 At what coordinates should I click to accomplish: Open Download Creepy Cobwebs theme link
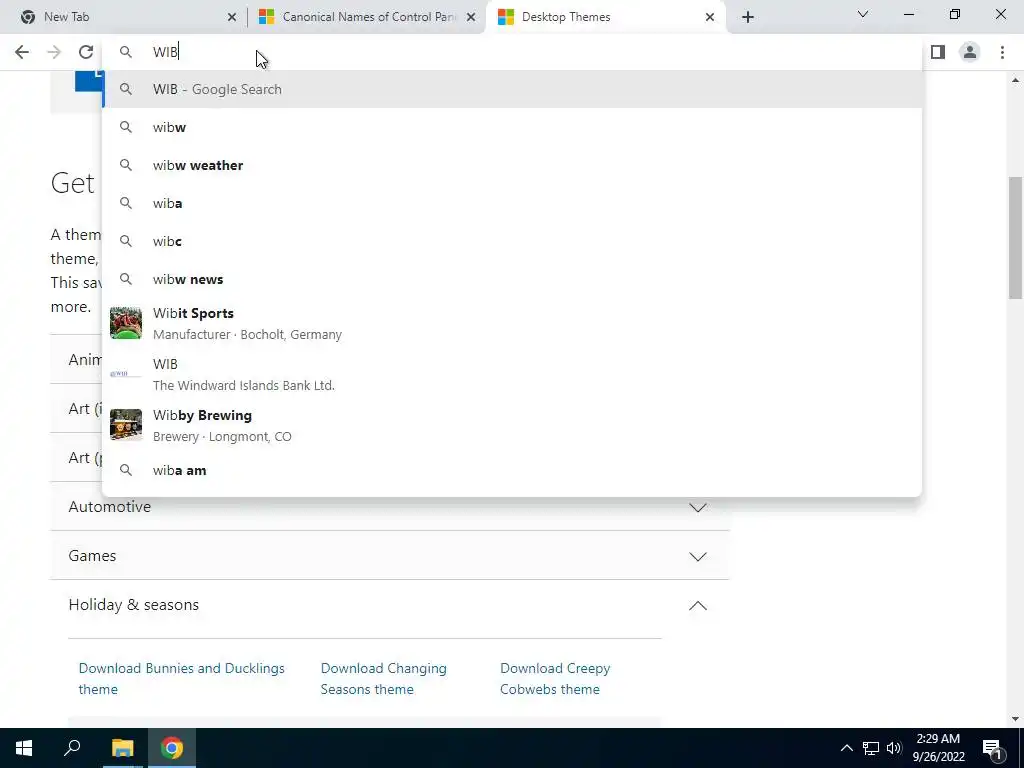[555, 679]
